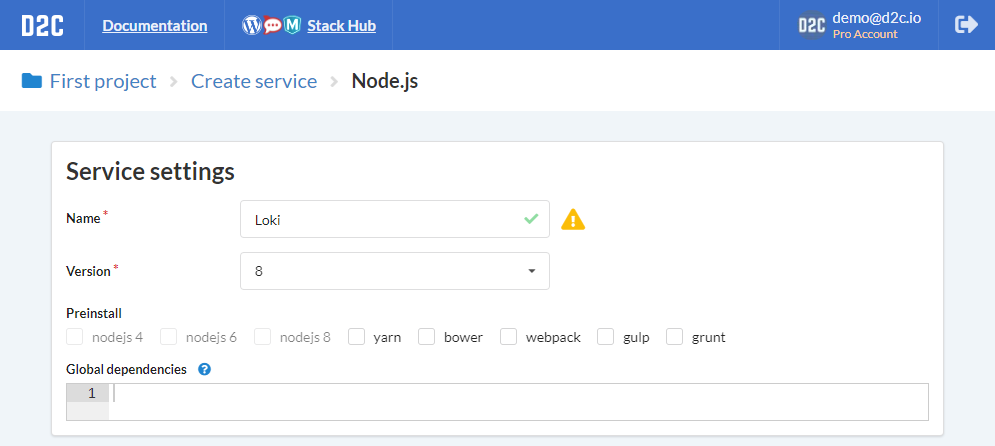Click the Version dropdown arrow
This screenshot has height=446, width=995.
tap(532, 271)
